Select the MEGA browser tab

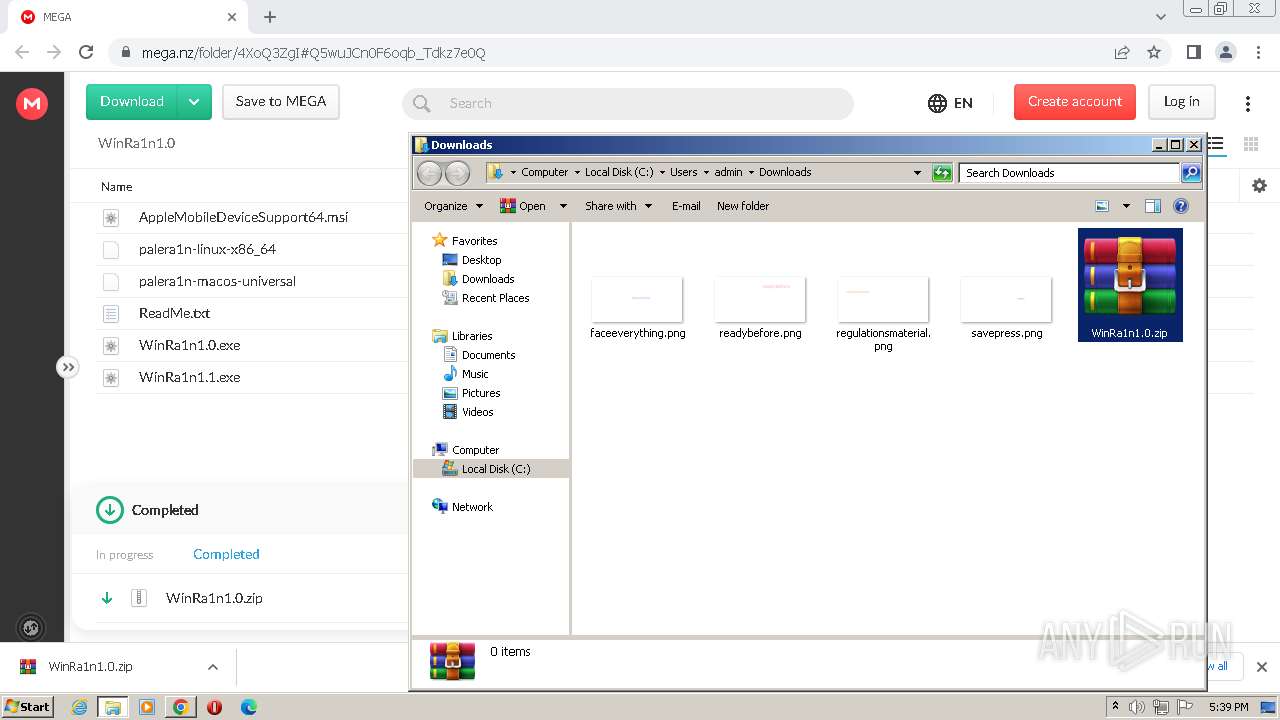(x=129, y=17)
